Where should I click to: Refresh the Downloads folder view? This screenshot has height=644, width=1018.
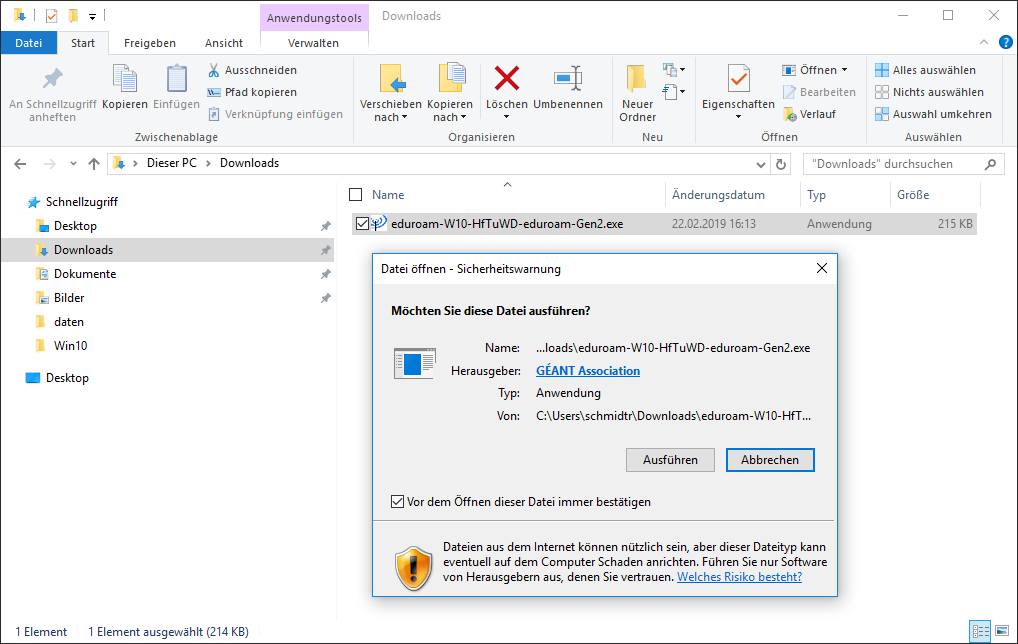point(781,164)
